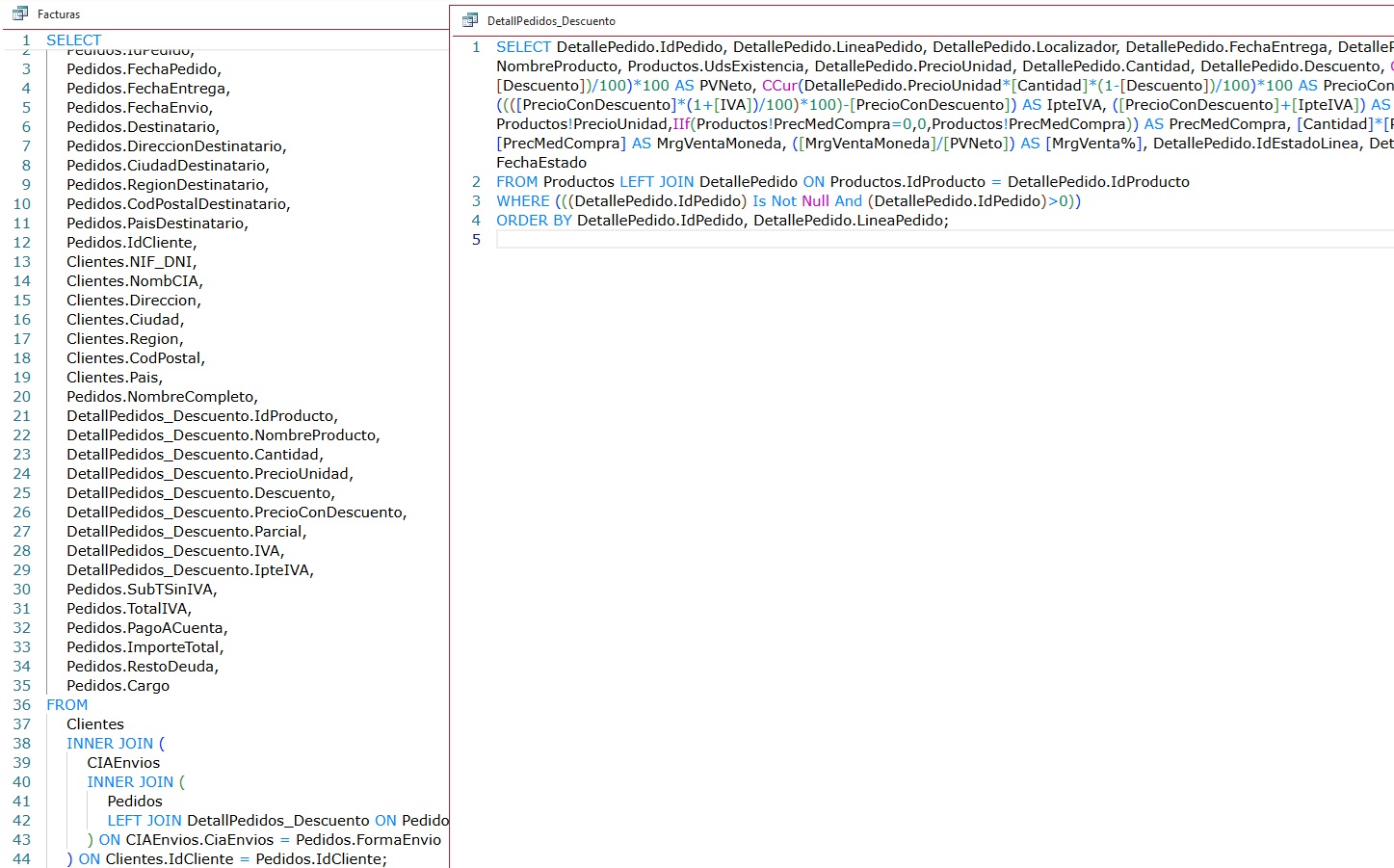Viewport: 1394px width, 868px height.
Task: Click DetallPedidos_Descuento.Cantidad on line 23
Action: click(195, 454)
